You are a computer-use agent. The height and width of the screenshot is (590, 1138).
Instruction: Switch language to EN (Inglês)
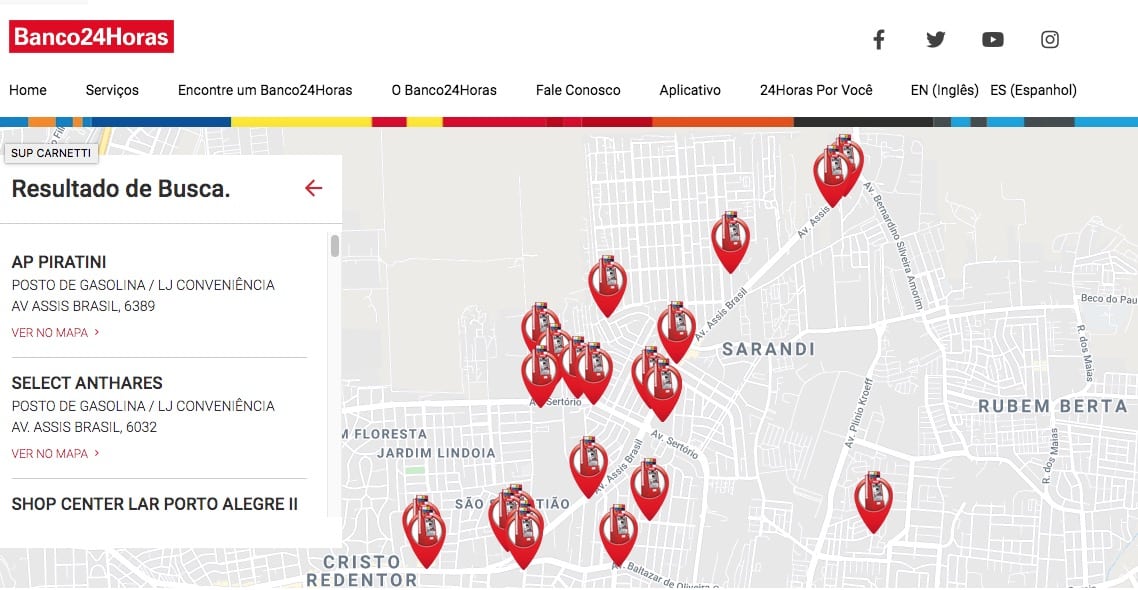[944, 90]
